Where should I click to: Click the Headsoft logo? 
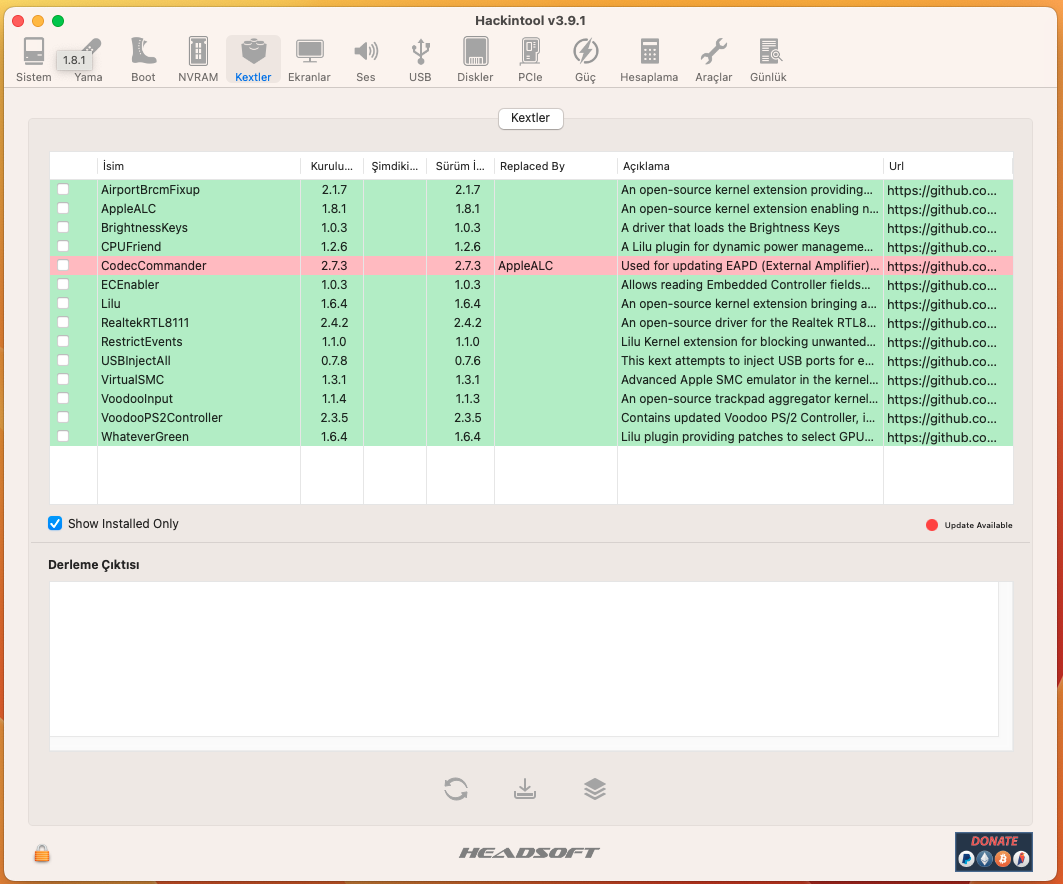pyautogui.click(x=529, y=852)
